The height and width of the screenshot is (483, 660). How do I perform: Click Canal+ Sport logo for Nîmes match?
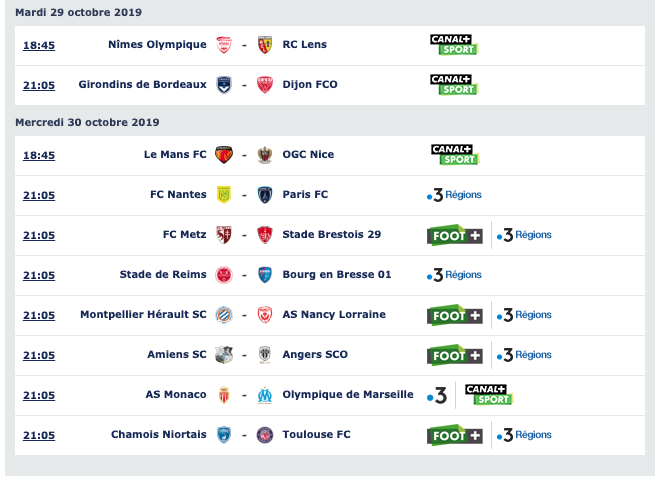click(454, 45)
